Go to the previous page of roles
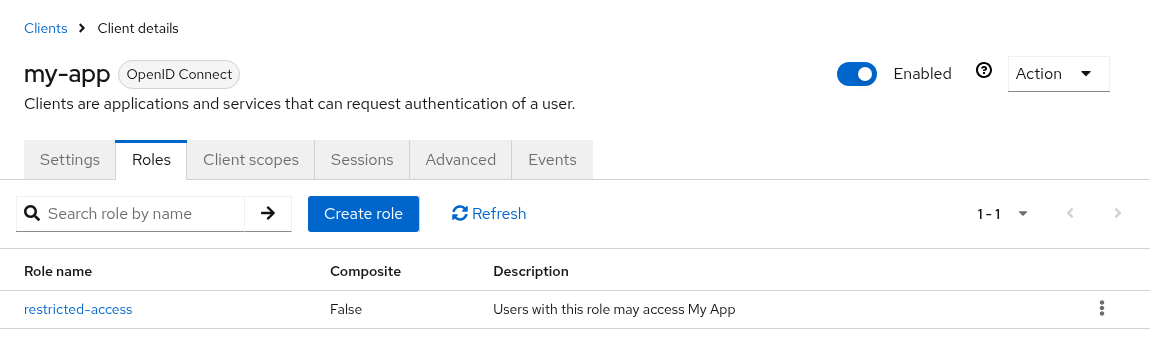The image size is (1150, 360). pos(1070,213)
